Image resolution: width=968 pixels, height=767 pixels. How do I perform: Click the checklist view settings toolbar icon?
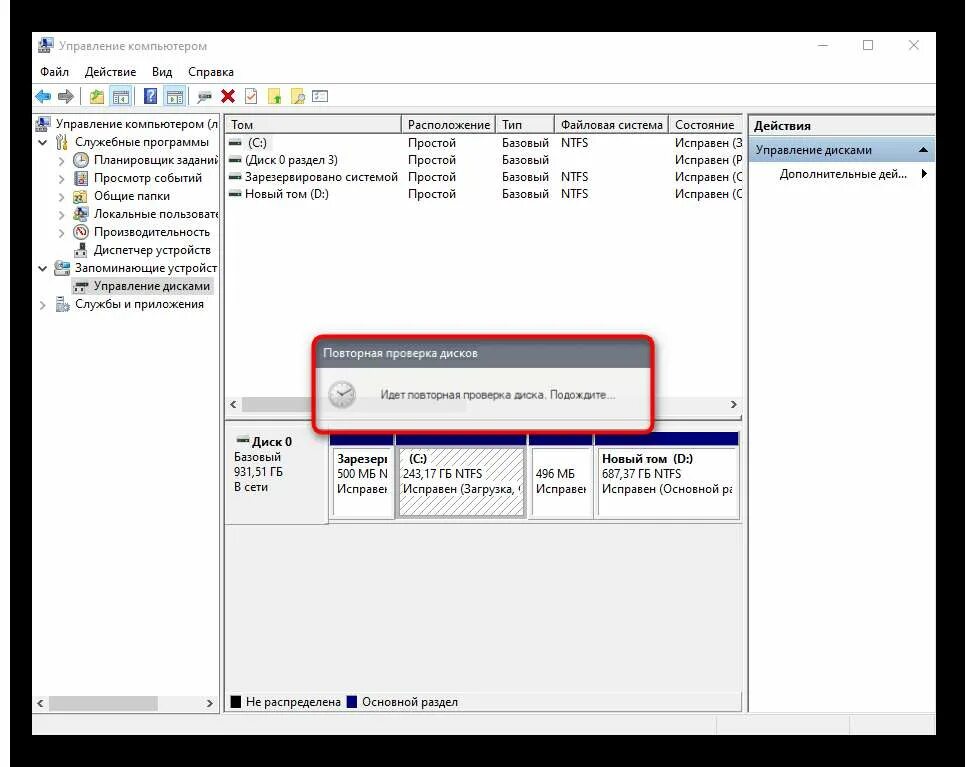320,96
